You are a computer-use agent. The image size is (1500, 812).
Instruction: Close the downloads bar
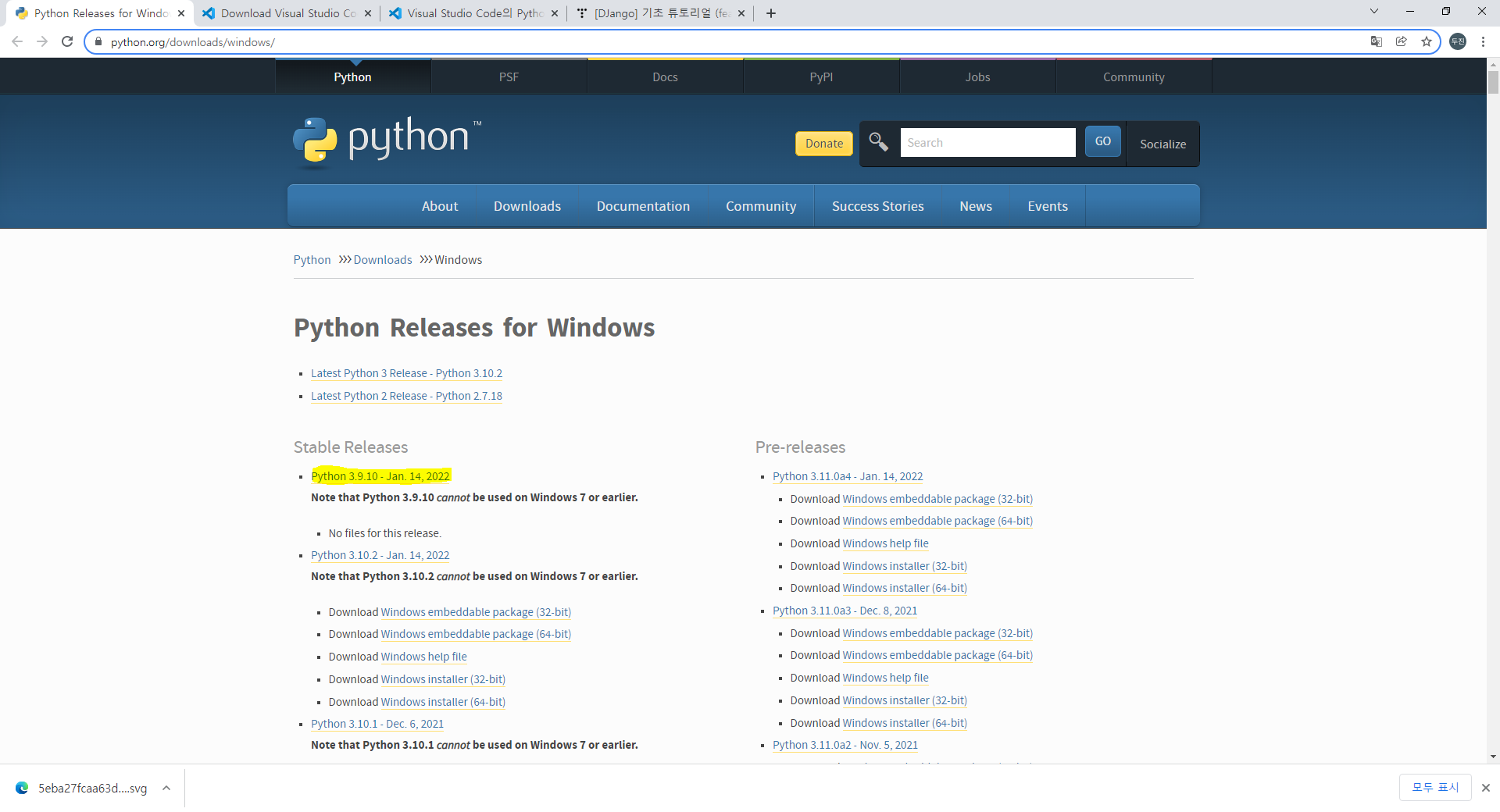point(1486,788)
